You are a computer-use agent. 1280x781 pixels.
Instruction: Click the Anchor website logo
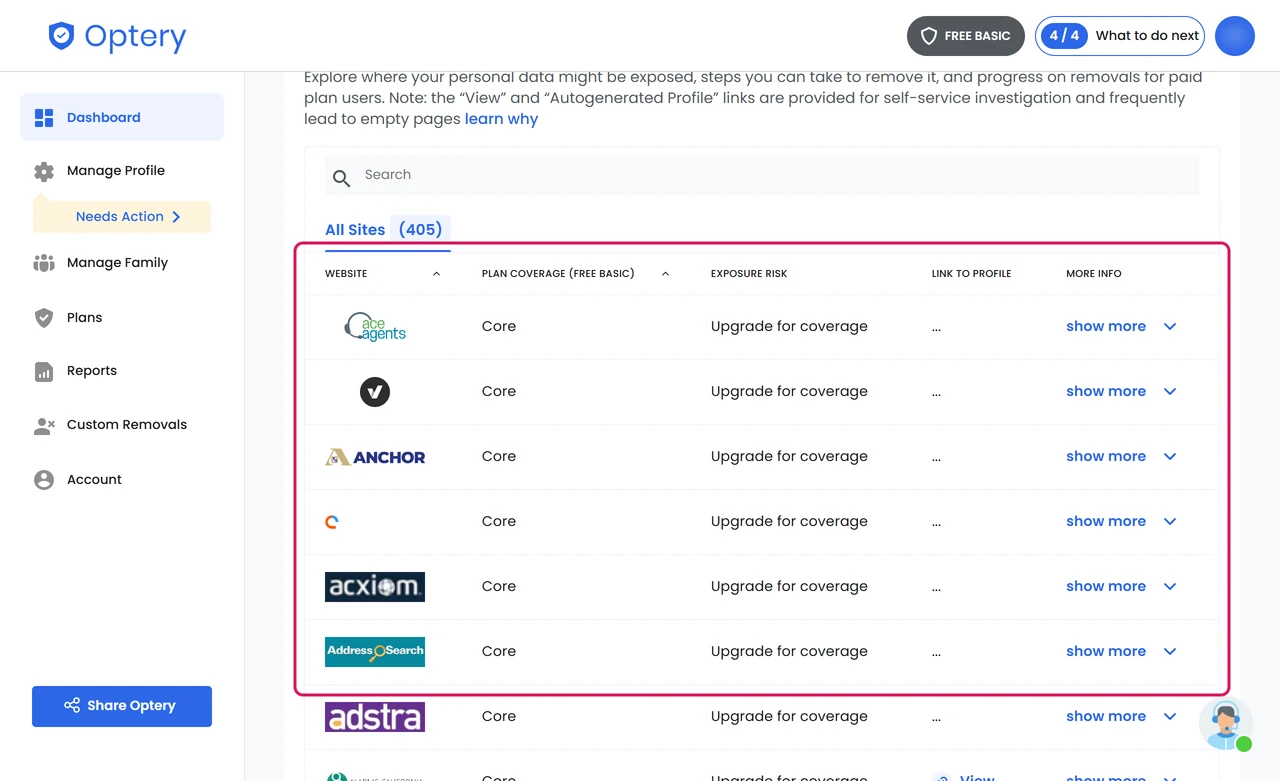pyautogui.click(x=375, y=457)
